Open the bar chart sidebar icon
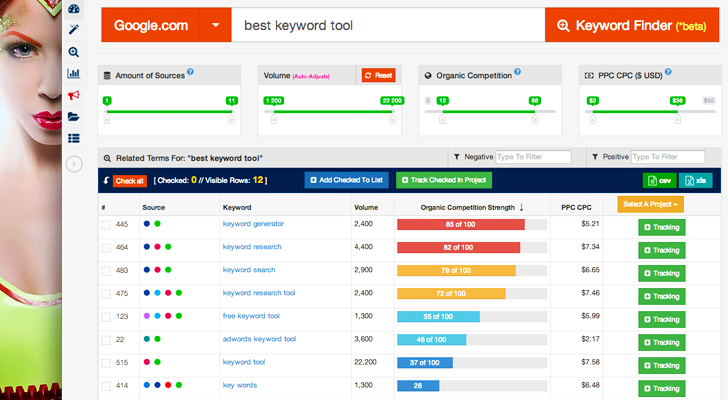Image resolution: width=728 pixels, height=400 pixels. [73, 73]
